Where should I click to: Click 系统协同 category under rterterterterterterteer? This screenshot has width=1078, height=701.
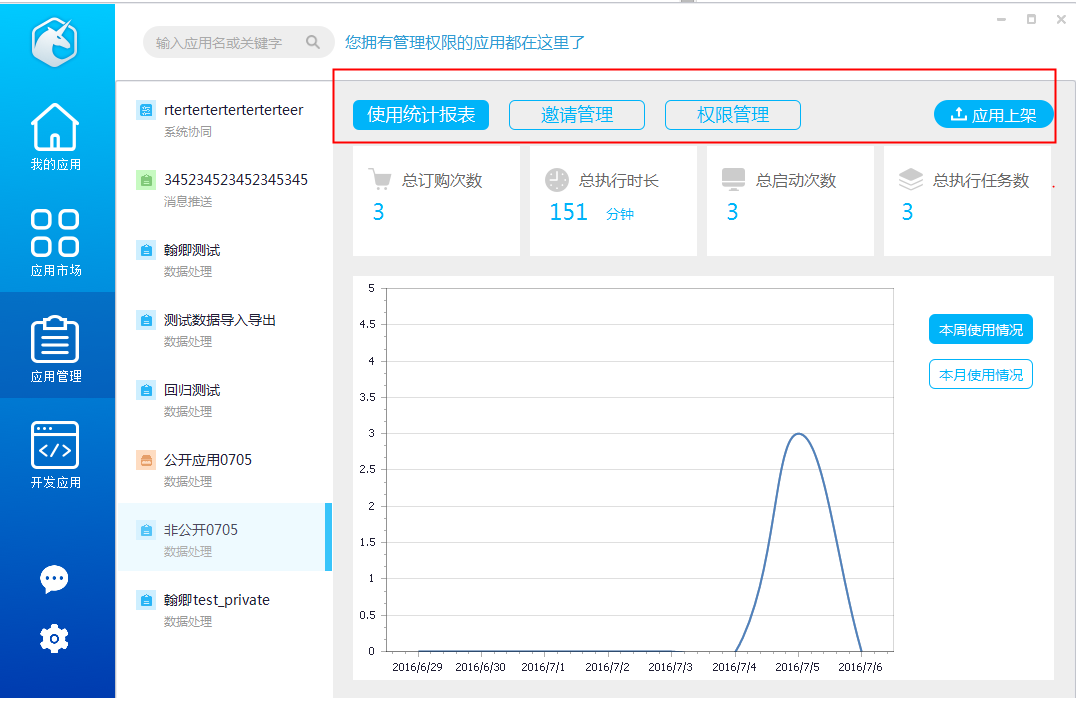188,132
